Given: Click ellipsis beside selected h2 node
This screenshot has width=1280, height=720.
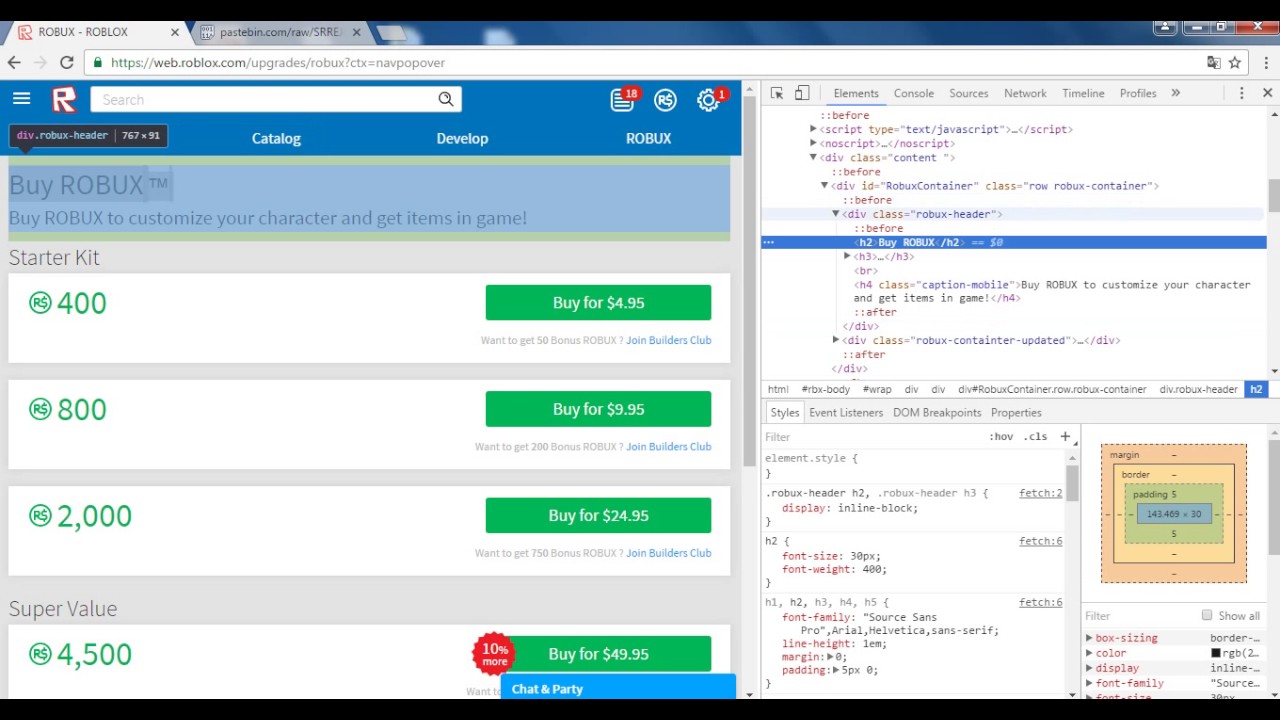Looking at the screenshot, I should tap(768, 242).
